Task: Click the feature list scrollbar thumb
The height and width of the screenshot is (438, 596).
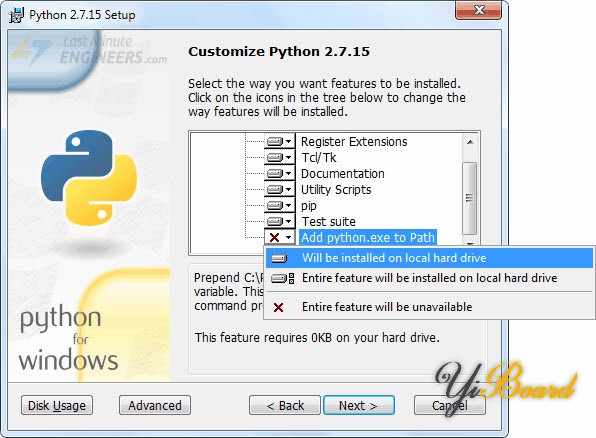Action: tap(470, 198)
